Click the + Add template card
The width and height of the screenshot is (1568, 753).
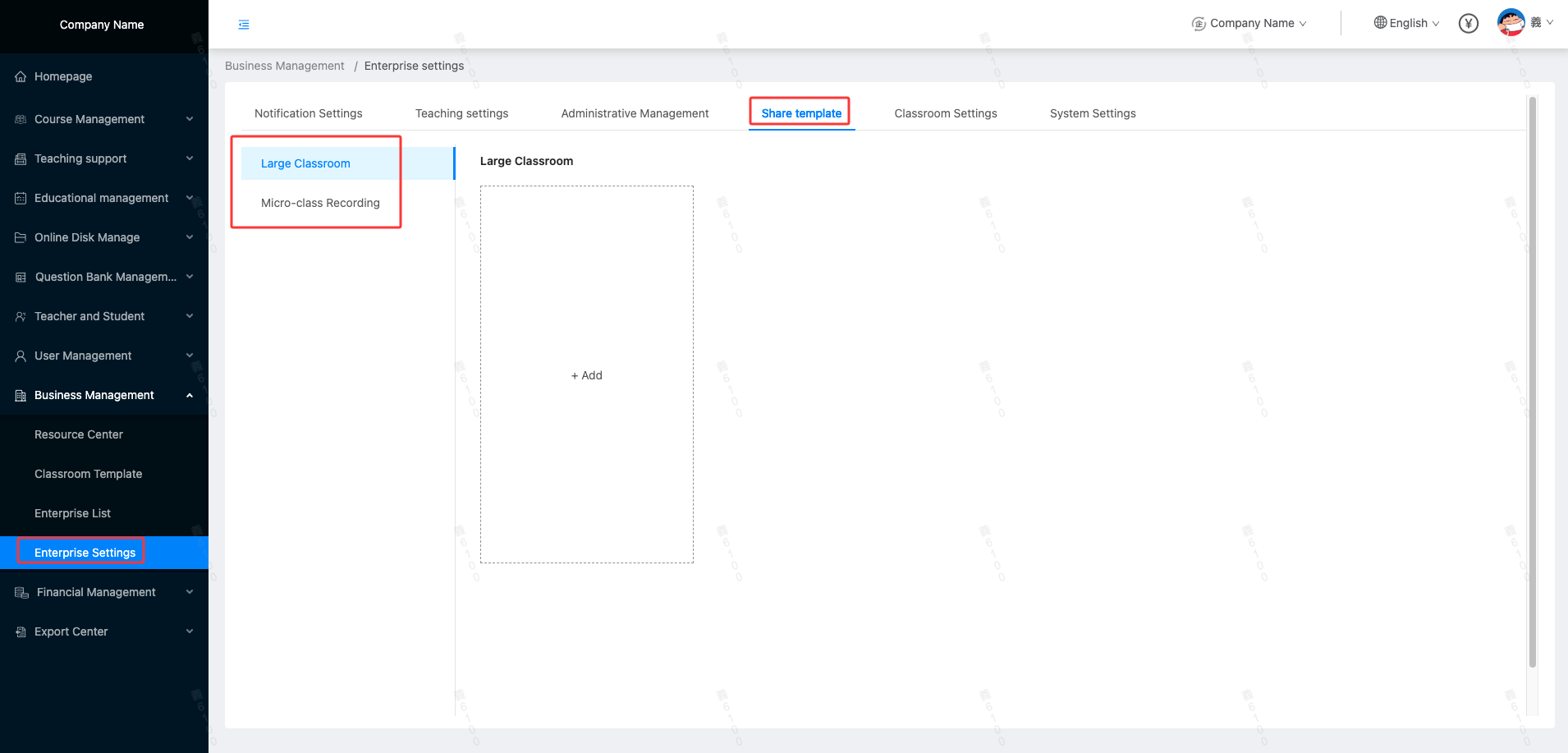586,375
